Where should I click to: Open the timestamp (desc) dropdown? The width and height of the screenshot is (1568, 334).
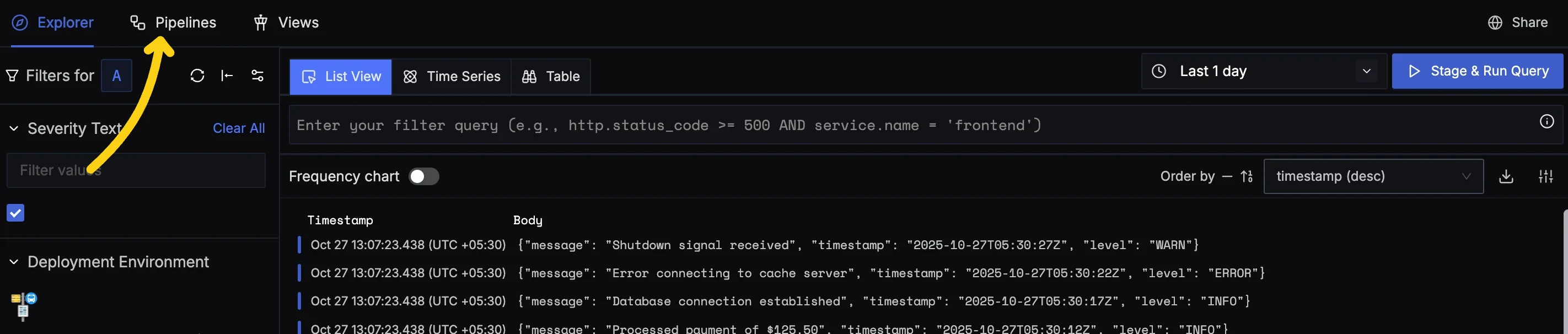click(1373, 176)
